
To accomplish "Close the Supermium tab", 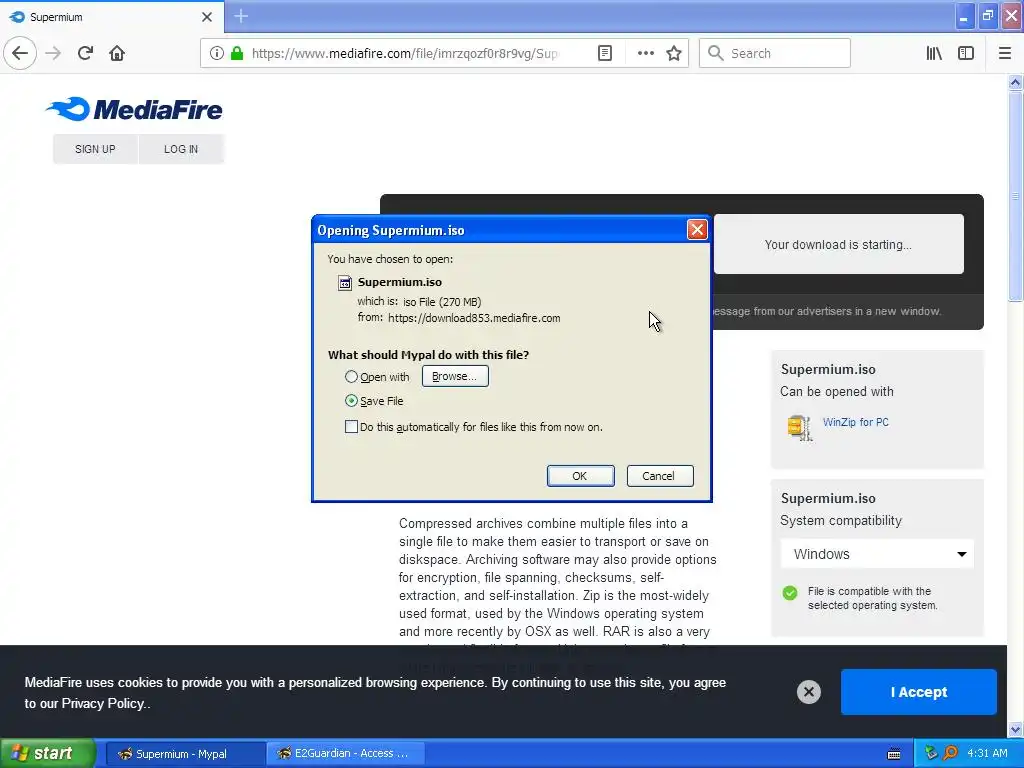I will pos(207,17).
